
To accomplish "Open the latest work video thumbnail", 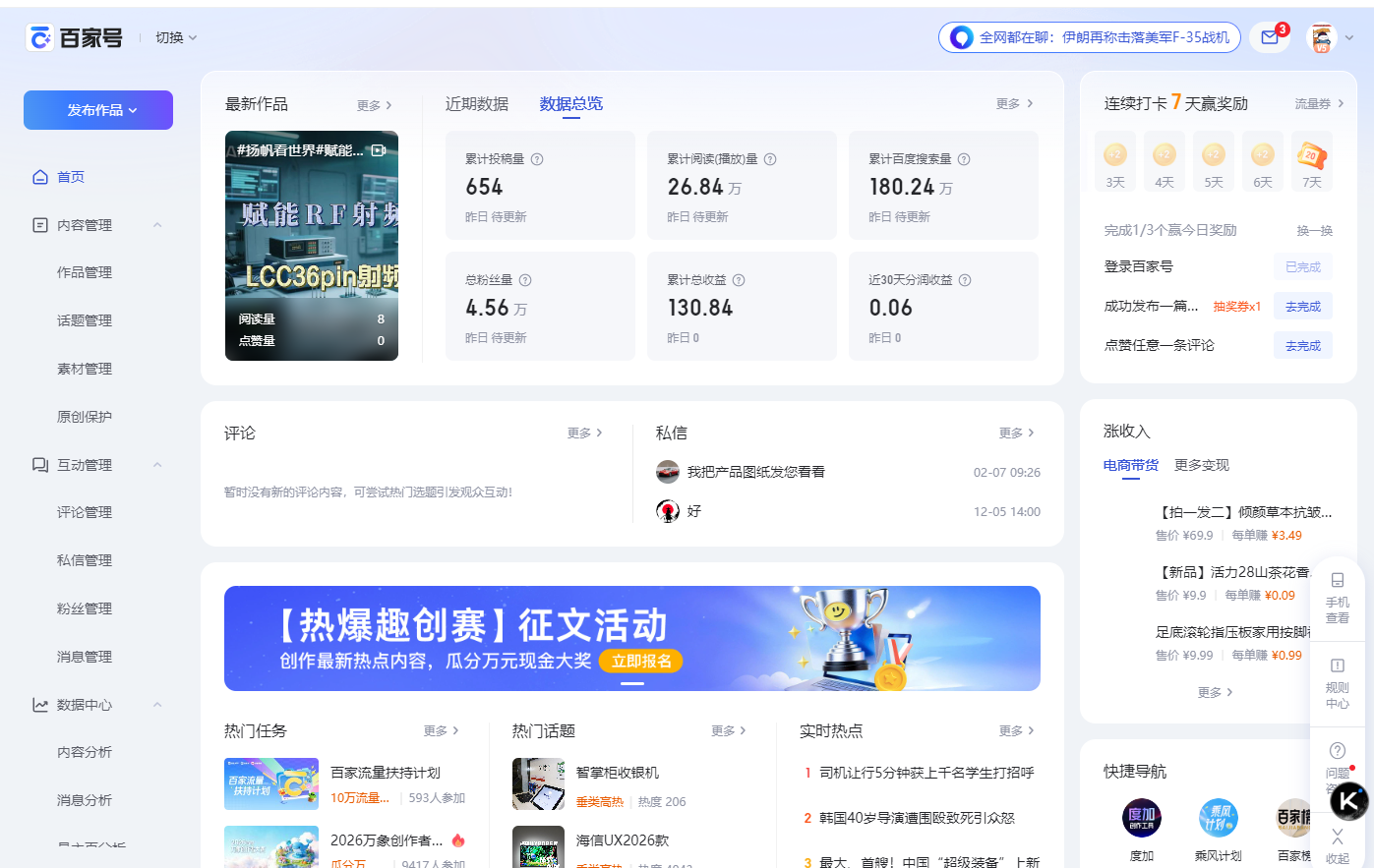I will coord(312,246).
